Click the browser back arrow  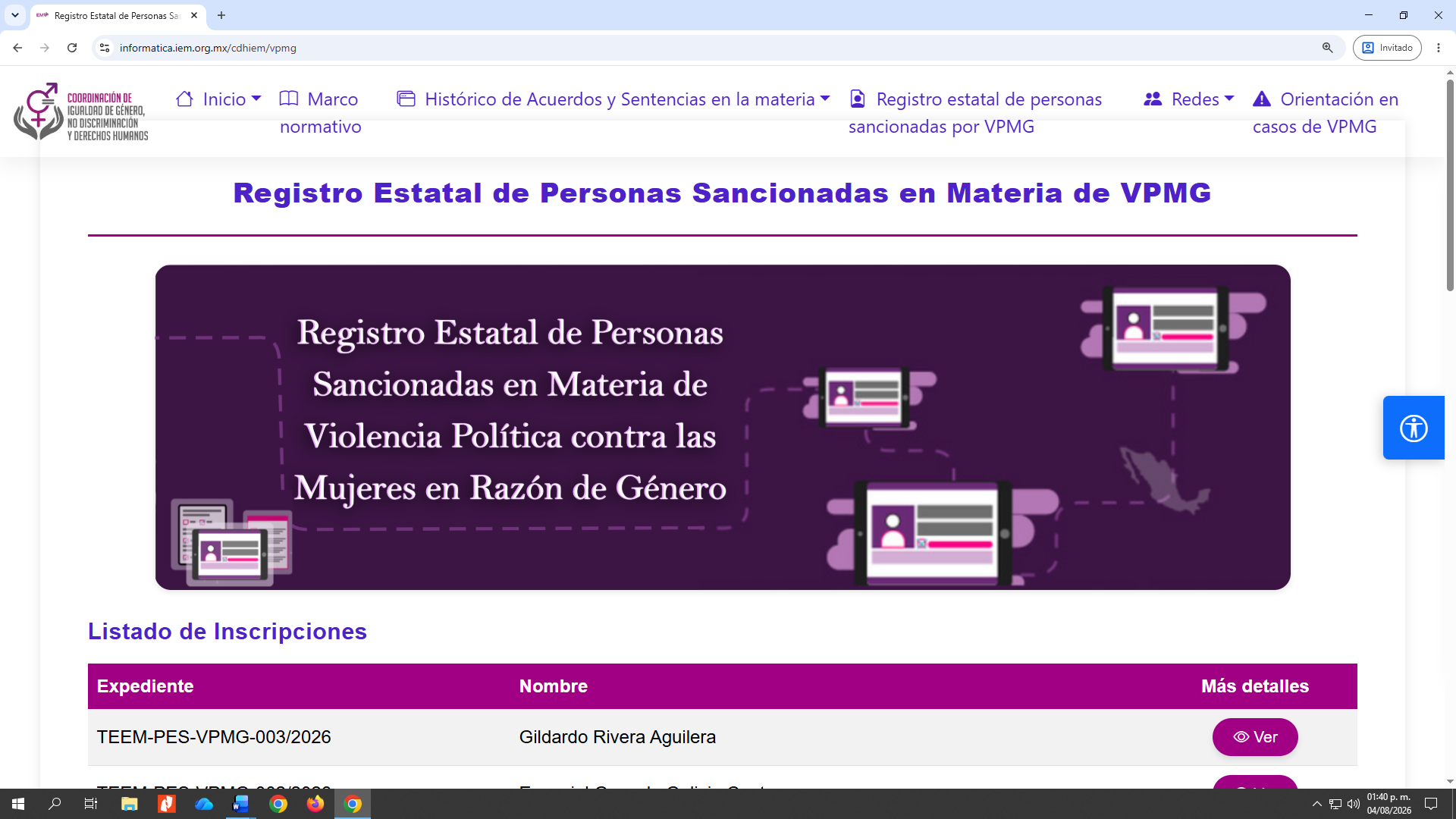[17, 48]
